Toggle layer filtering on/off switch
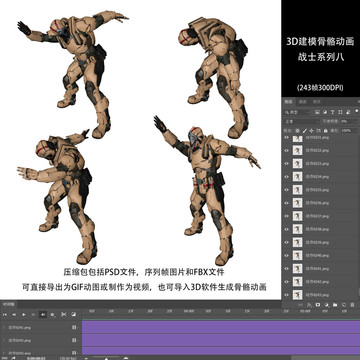 (357, 111)
